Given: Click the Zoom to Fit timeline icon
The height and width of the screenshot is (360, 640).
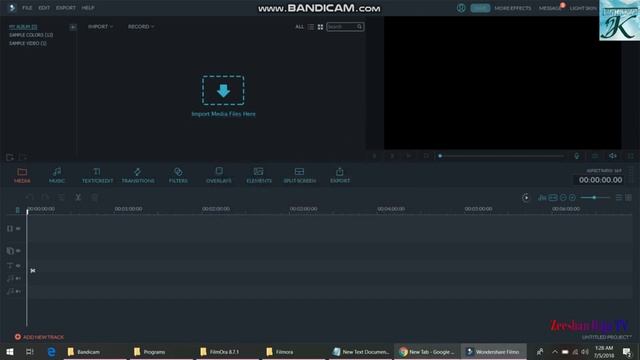Looking at the screenshot, I should point(553,198).
